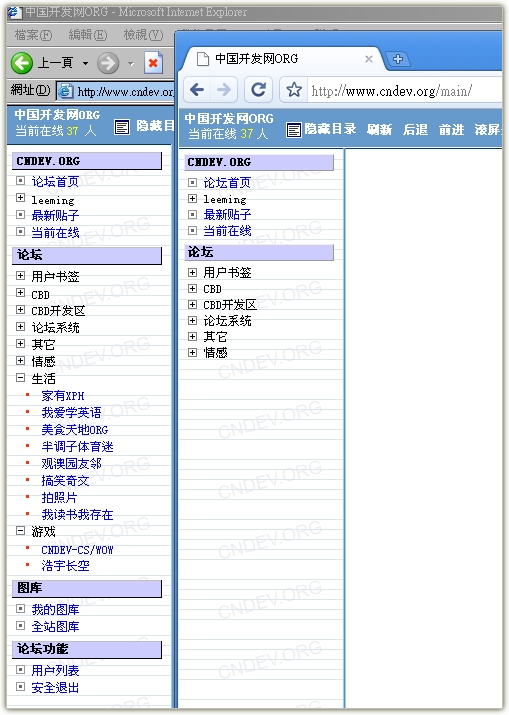Click Chrome back arrow button
509x715 pixels.
tap(197, 90)
